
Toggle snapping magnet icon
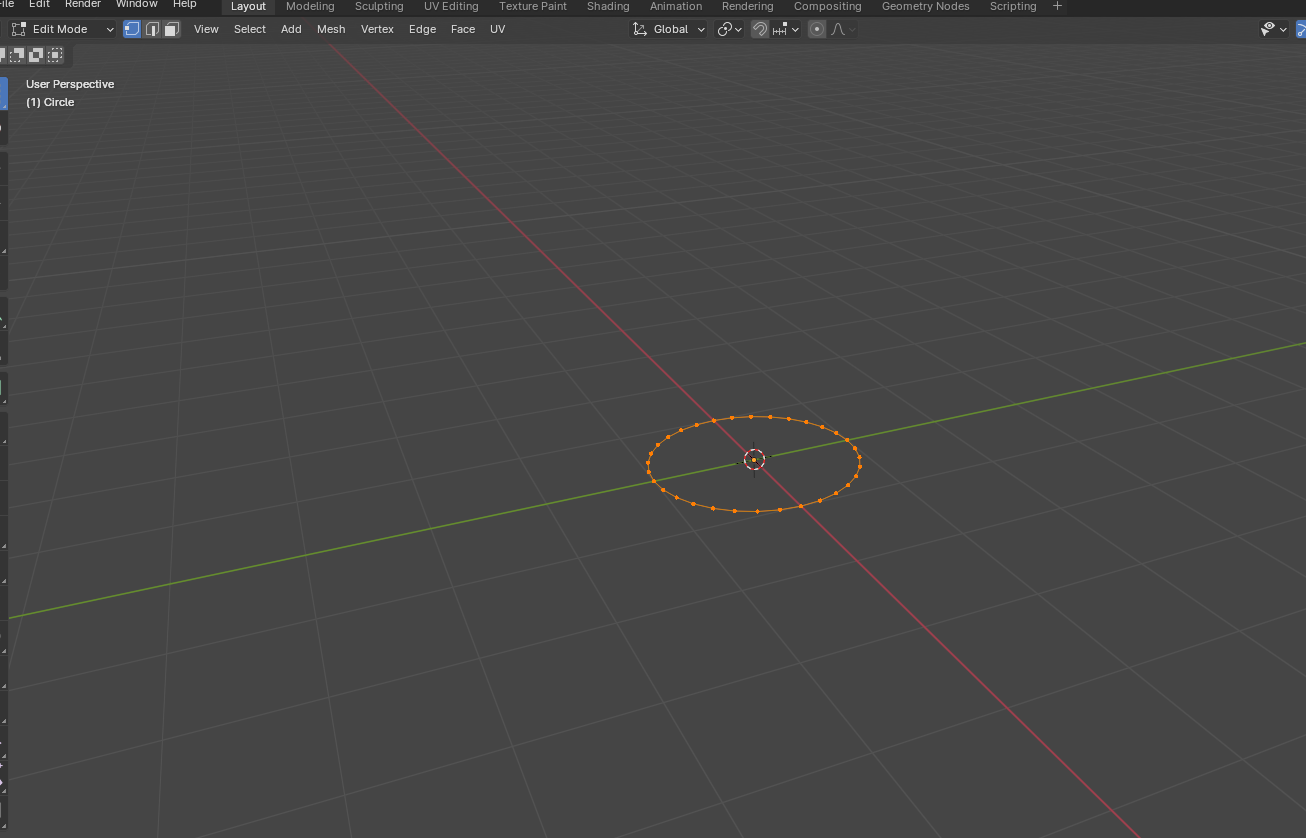[x=760, y=29]
